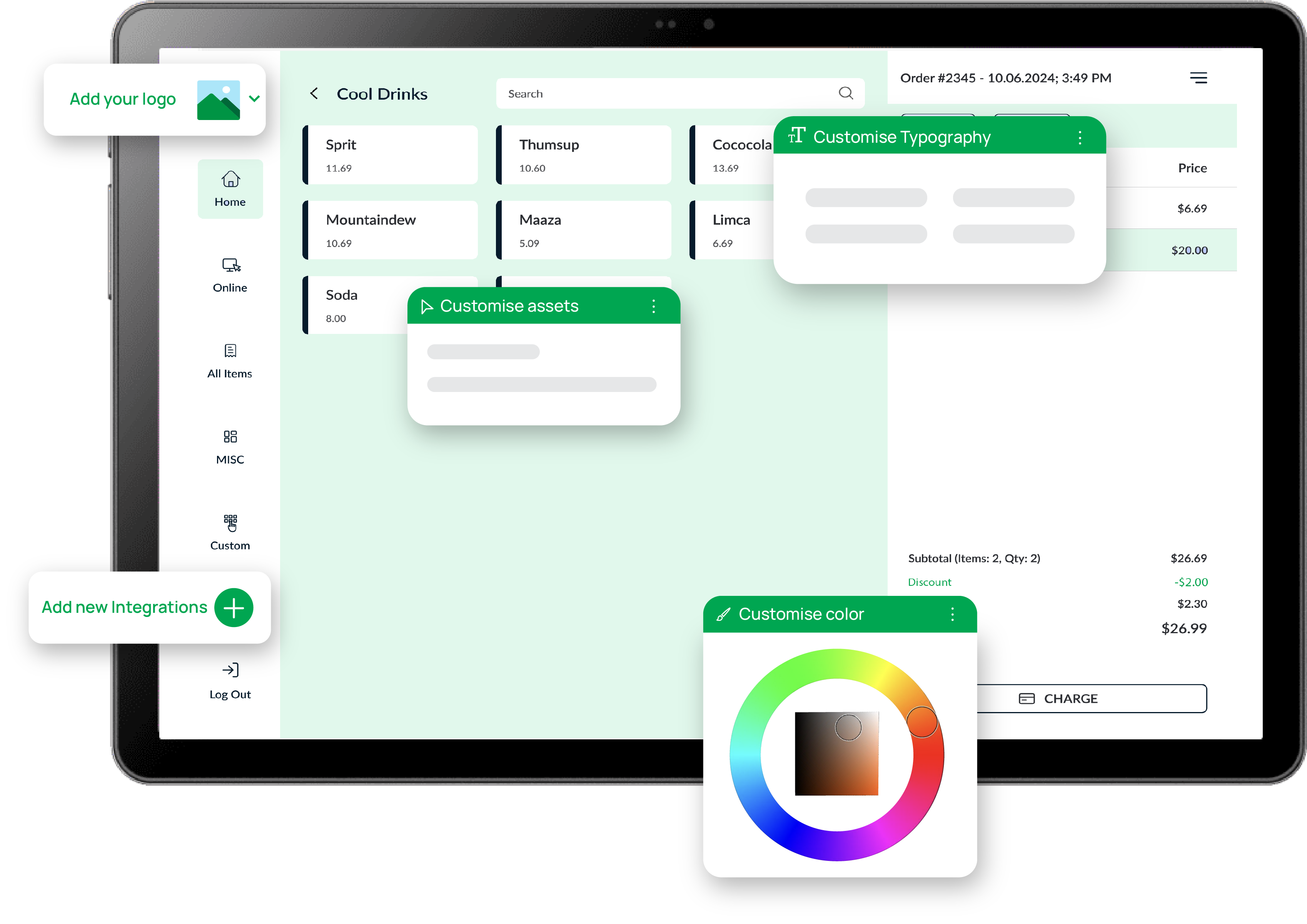Viewport: 1307px width, 924px height.
Task: Select the MISC grid icon
Action: (x=230, y=437)
